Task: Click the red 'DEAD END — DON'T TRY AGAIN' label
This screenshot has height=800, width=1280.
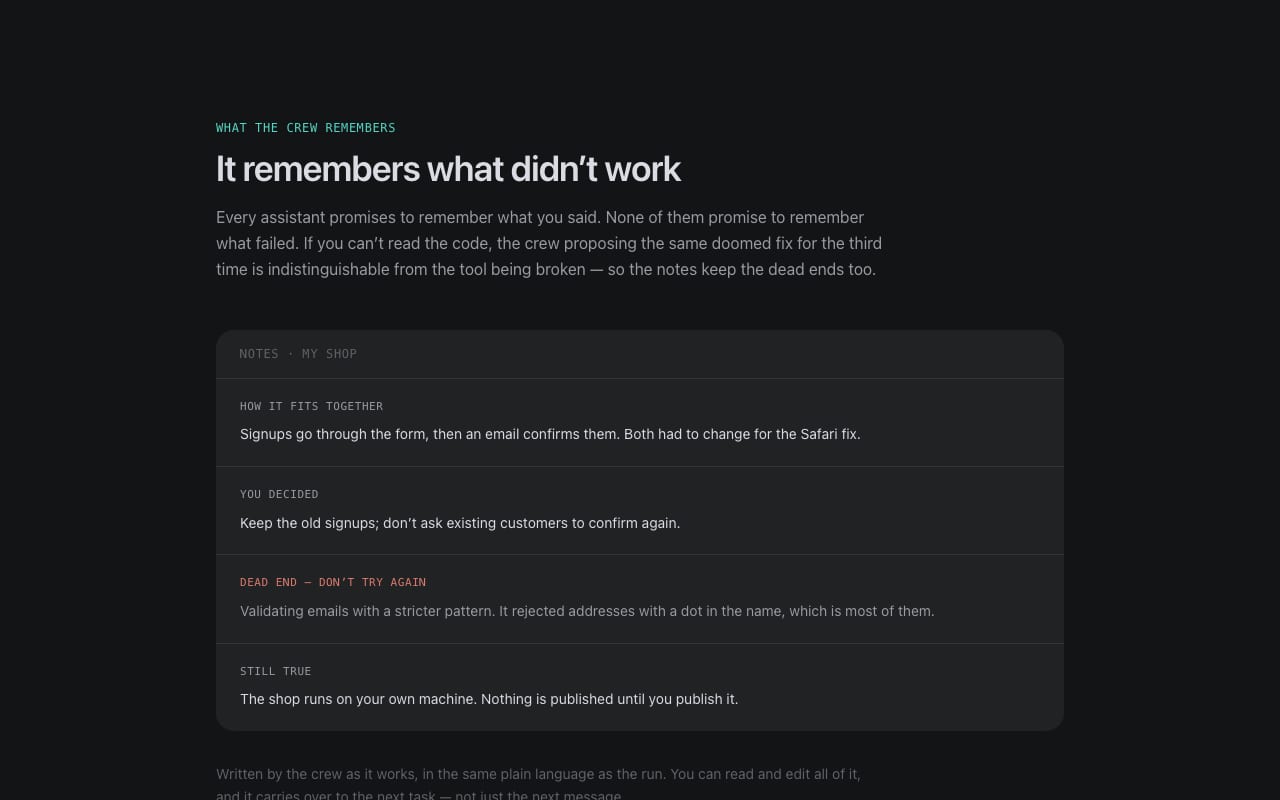Action: click(333, 582)
